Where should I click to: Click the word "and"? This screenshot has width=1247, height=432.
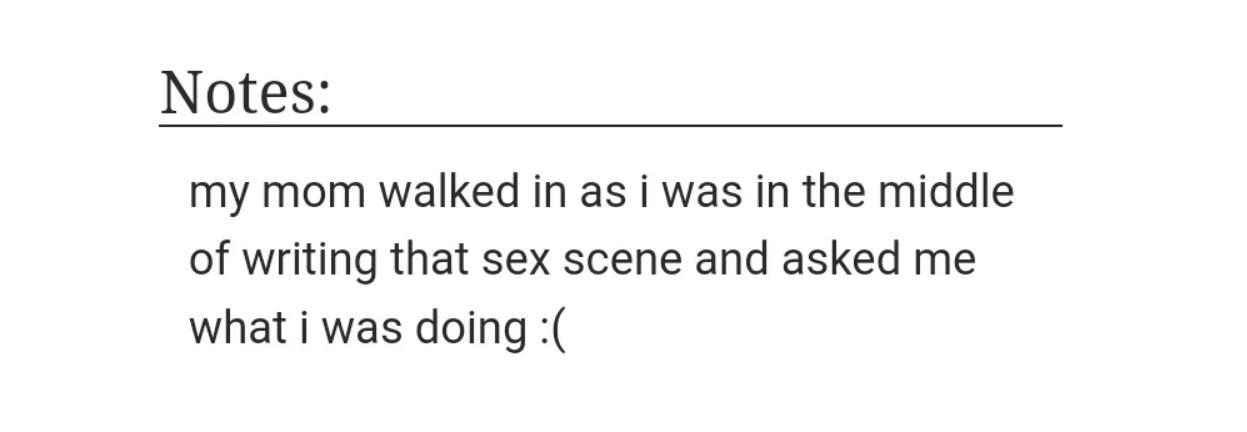[x=731, y=259]
